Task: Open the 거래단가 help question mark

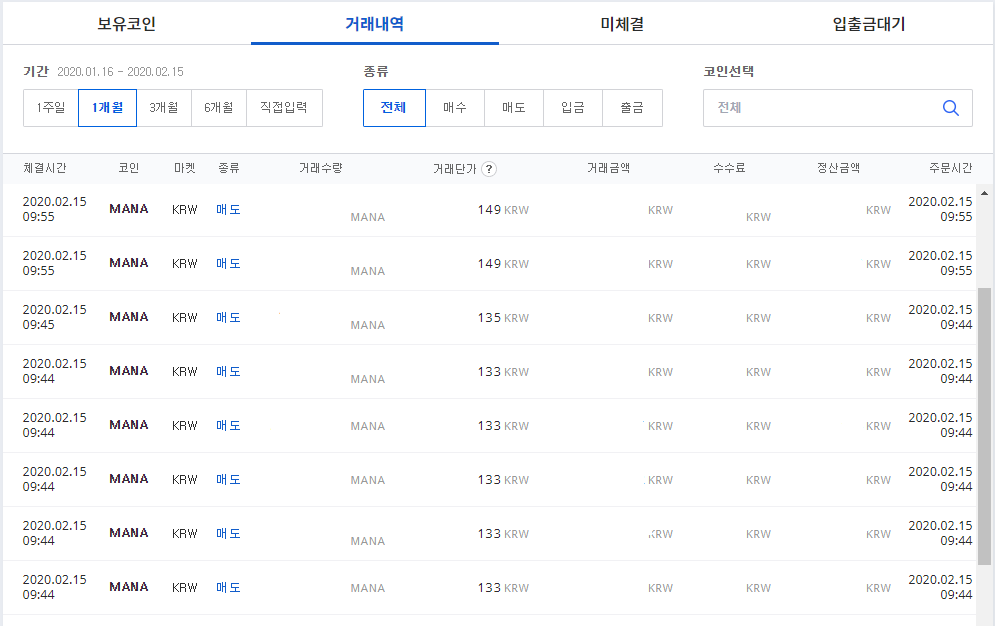Action: [x=488, y=169]
